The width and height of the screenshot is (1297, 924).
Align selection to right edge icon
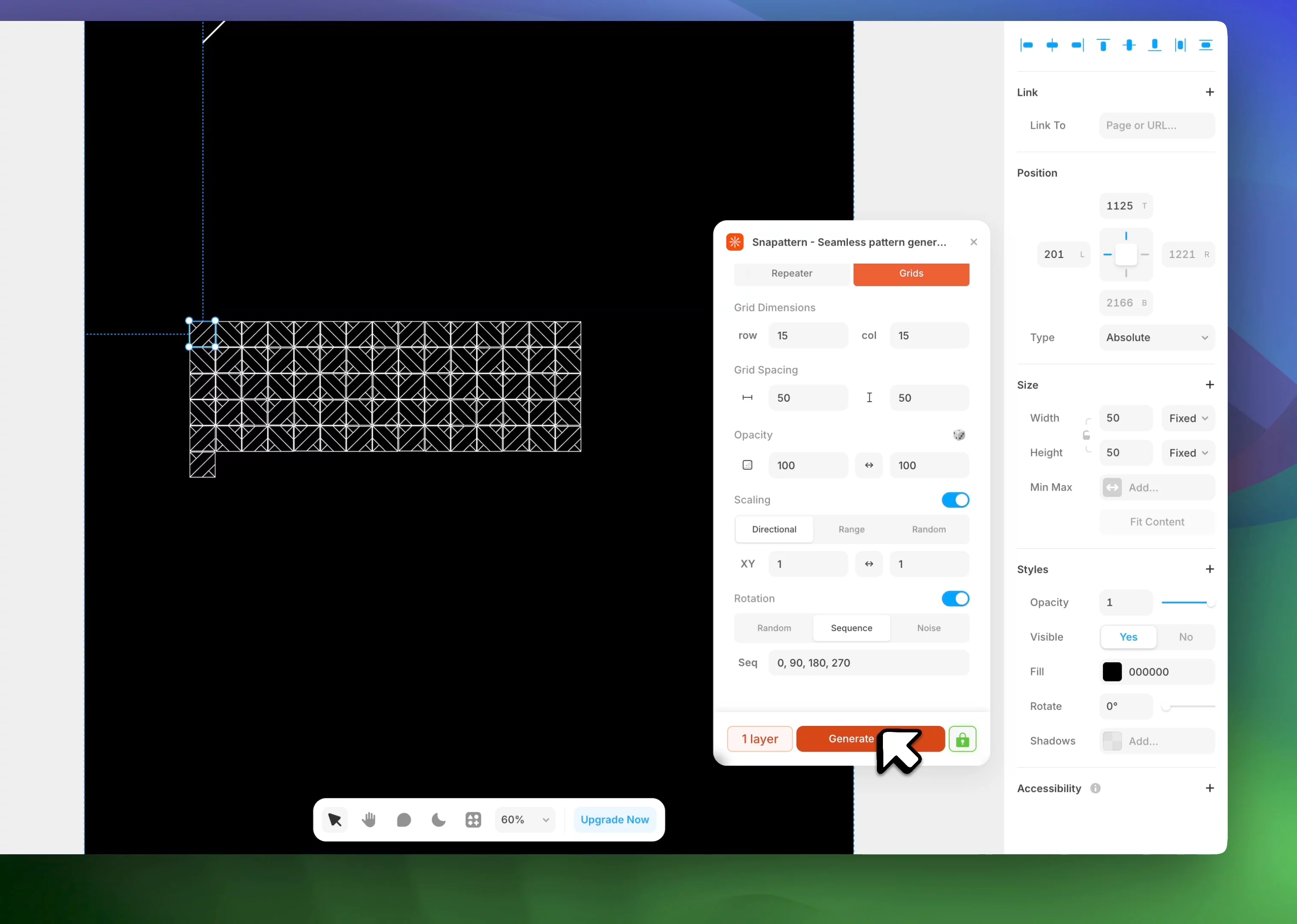[x=1078, y=45]
